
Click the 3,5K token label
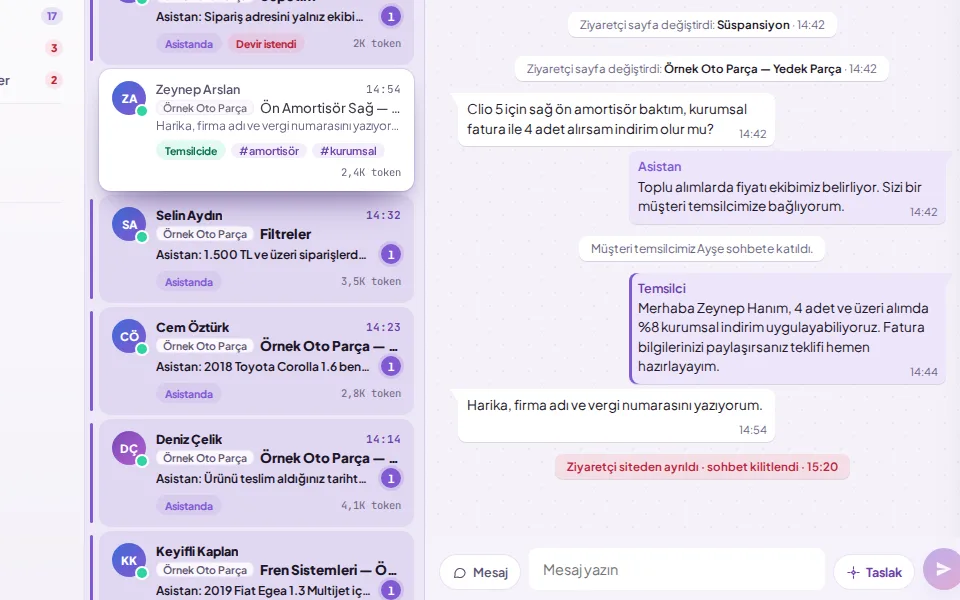[371, 282]
